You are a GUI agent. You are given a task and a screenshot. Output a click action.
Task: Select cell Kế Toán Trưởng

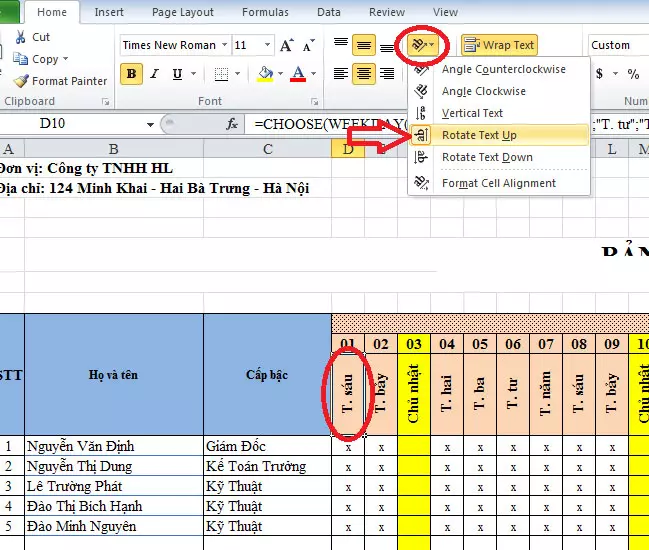(x=267, y=466)
